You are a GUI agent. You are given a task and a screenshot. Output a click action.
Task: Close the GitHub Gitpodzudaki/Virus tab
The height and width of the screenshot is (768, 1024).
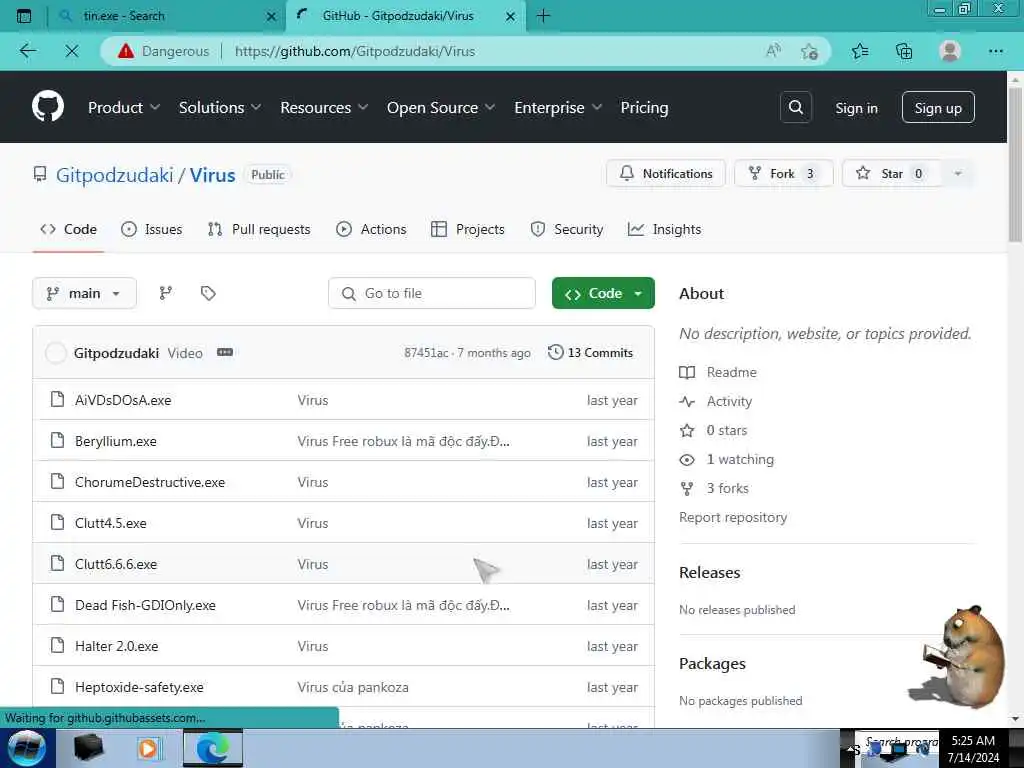(511, 16)
